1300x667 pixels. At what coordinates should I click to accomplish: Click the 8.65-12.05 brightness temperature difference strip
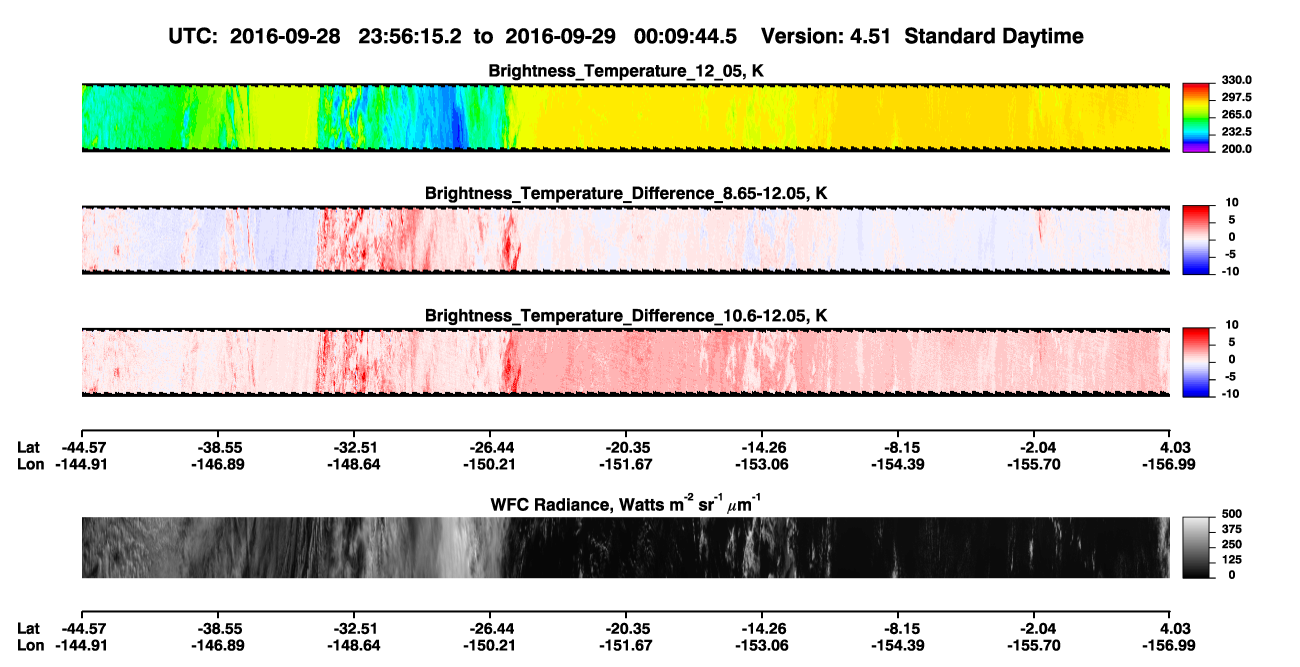625,240
